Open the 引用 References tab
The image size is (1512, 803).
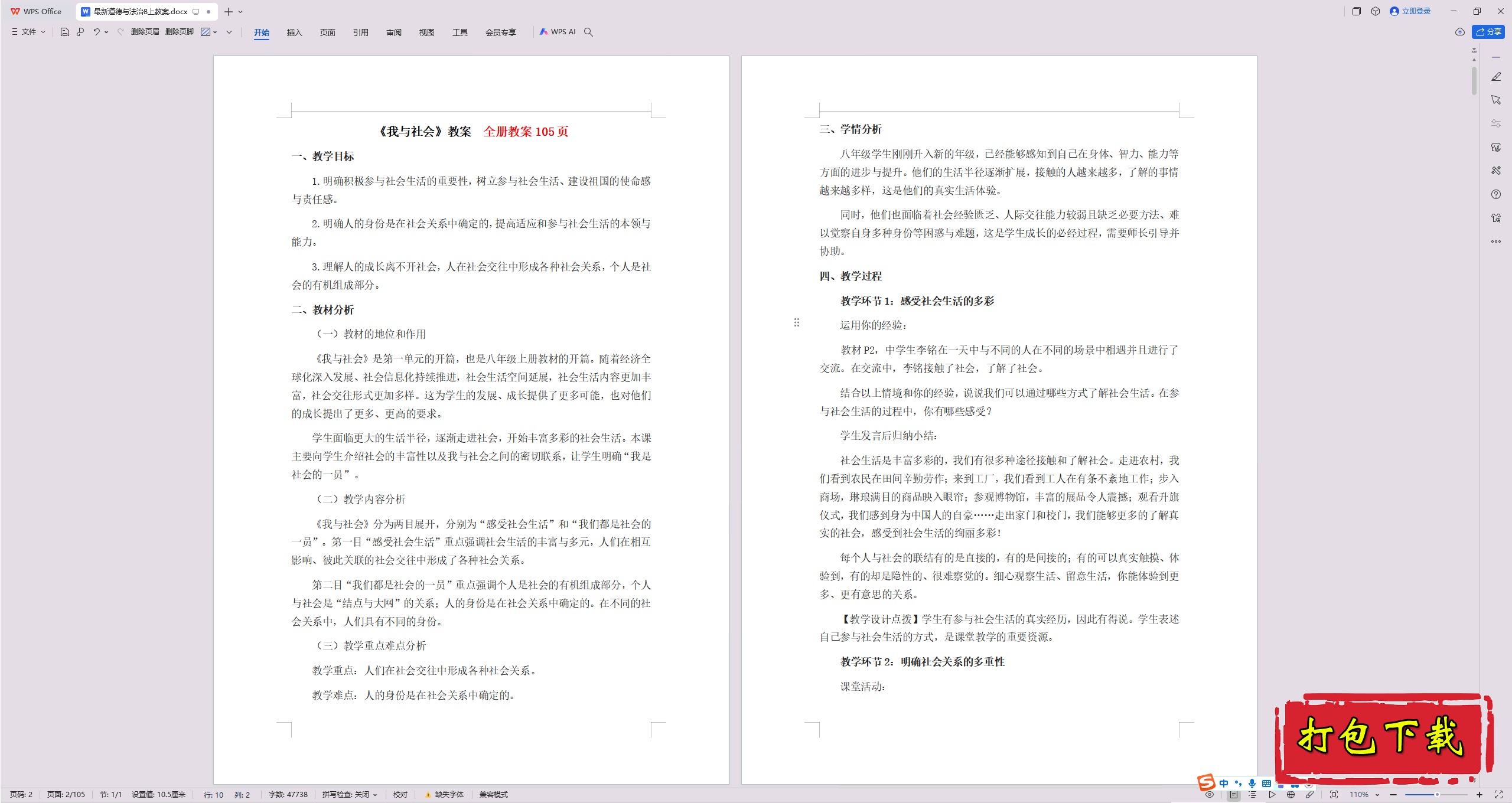[x=361, y=32]
